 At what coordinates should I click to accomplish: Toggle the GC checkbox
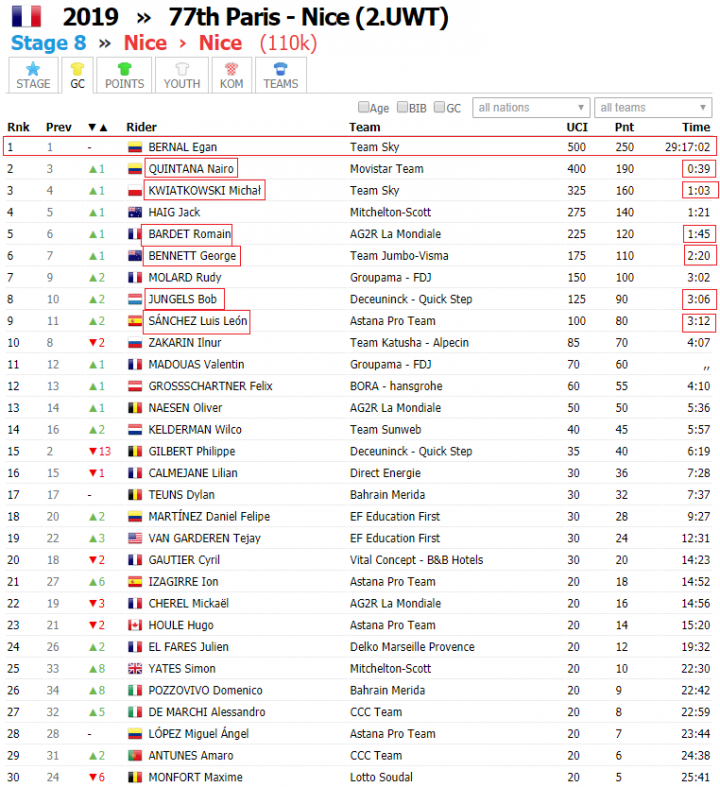coord(440,107)
